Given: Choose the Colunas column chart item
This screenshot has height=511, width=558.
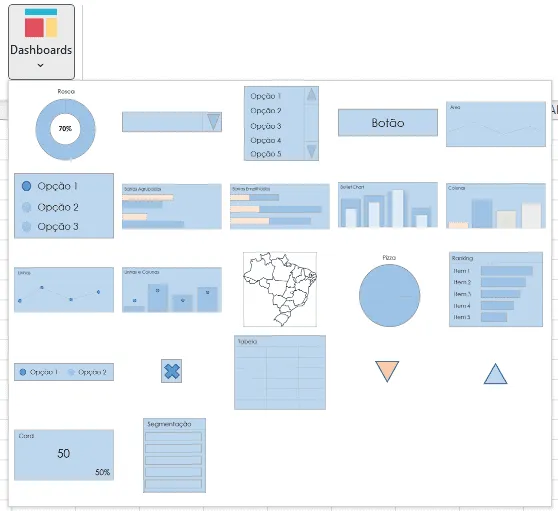Looking at the screenshot, I should [x=496, y=206].
